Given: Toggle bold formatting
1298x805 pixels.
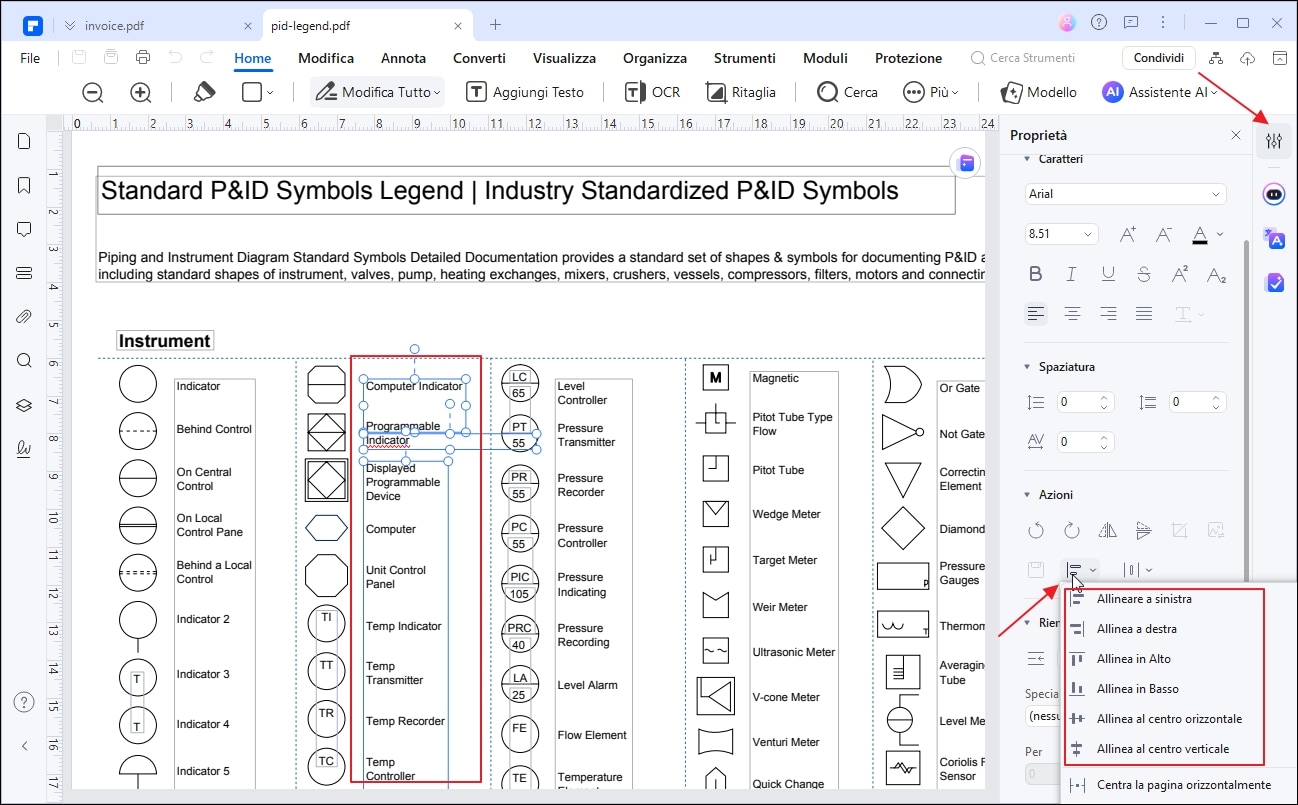Looking at the screenshot, I should pyautogui.click(x=1036, y=274).
